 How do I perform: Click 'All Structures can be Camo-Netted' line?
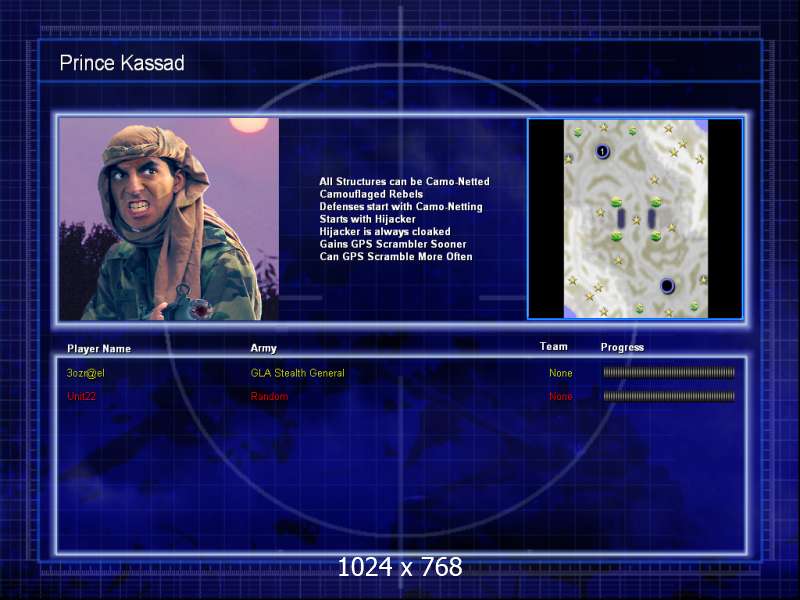[405, 182]
